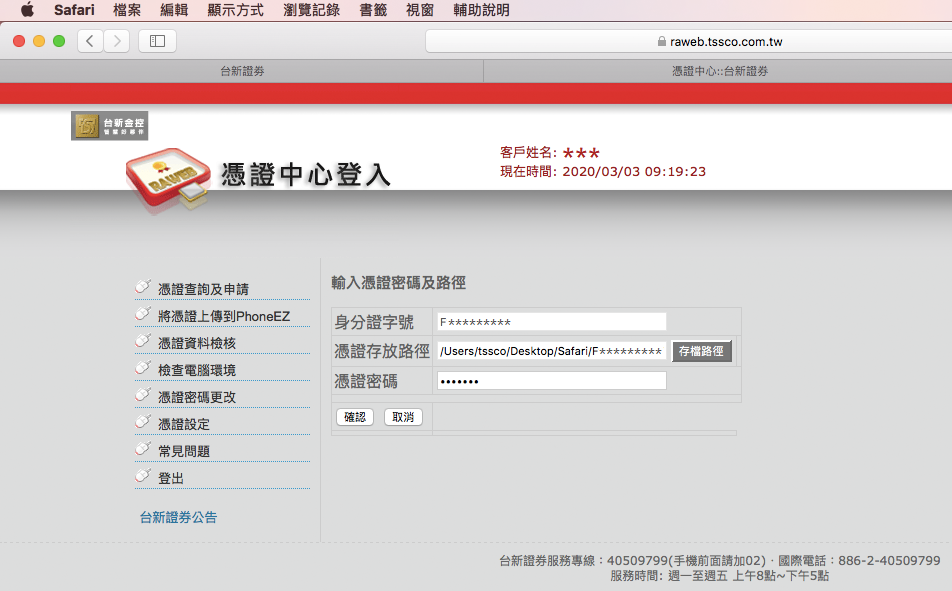Screen dimensions: 952x591
Task: Click the icon beside 憑證設定
Action: click(x=143, y=421)
